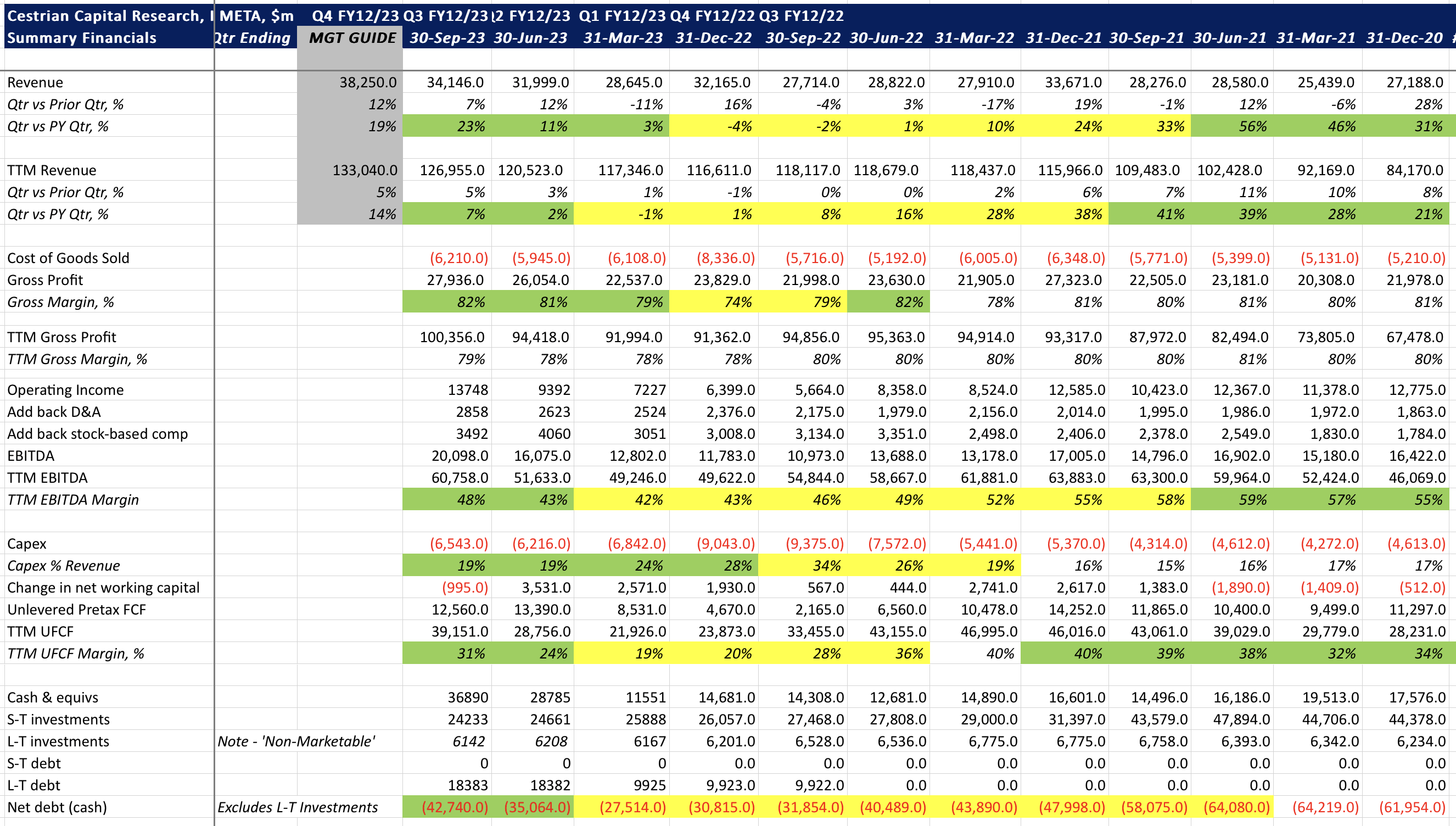
Task: Select the 'S-T investments' row label
Action: coord(58,719)
